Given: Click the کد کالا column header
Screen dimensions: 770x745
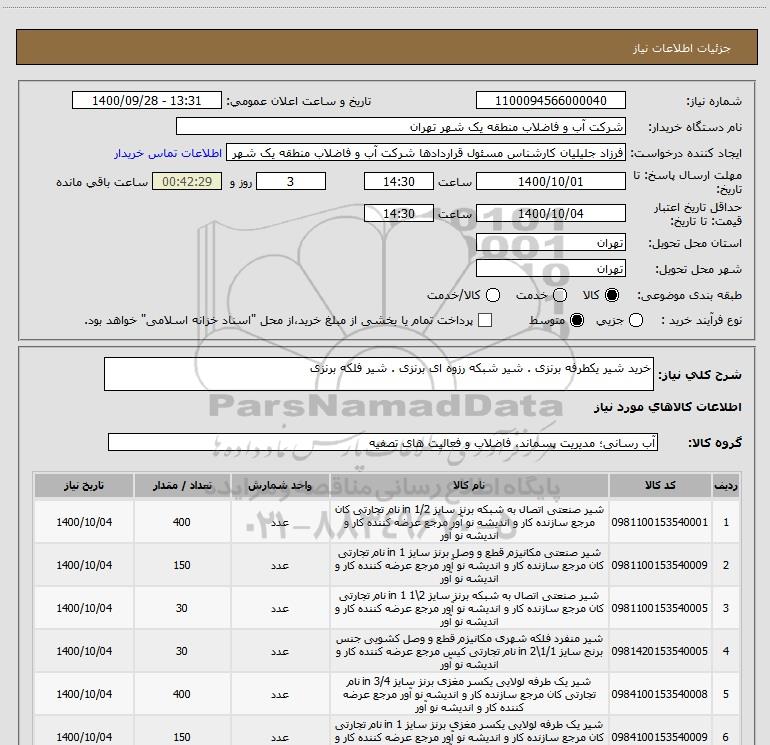Looking at the screenshot, I should (x=660, y=485).
